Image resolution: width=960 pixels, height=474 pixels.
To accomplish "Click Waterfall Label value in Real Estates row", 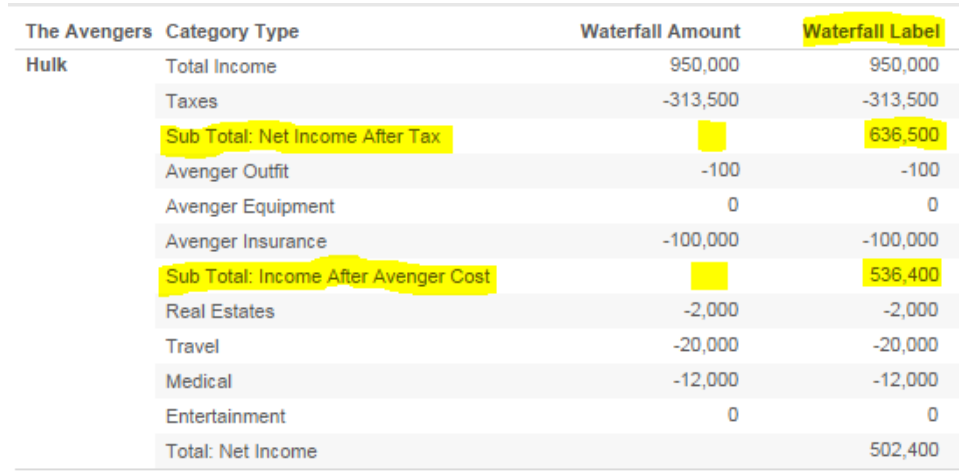I will tap(910, 310).
